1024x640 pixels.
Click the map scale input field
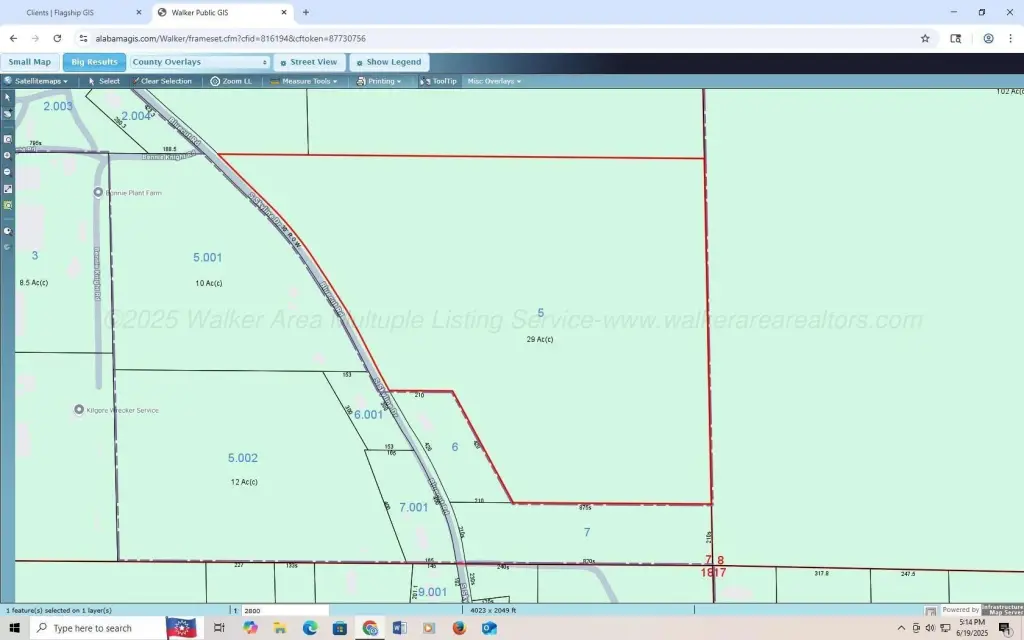284,610
